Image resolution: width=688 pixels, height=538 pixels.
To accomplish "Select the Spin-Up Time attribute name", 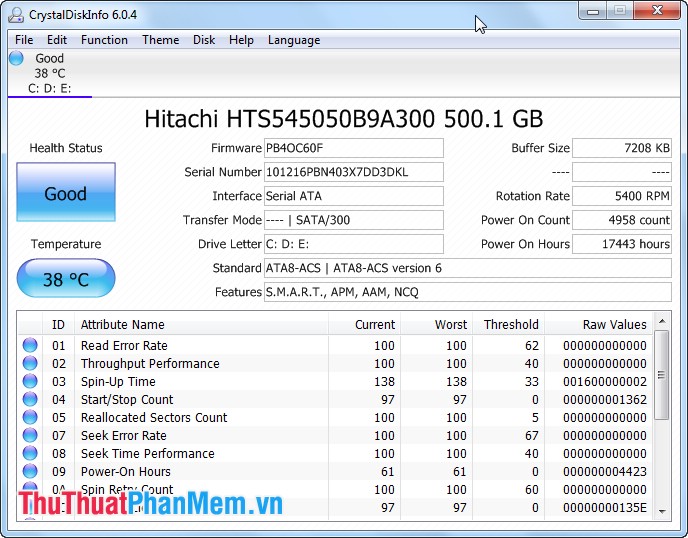I will click(x=118, y=382).
